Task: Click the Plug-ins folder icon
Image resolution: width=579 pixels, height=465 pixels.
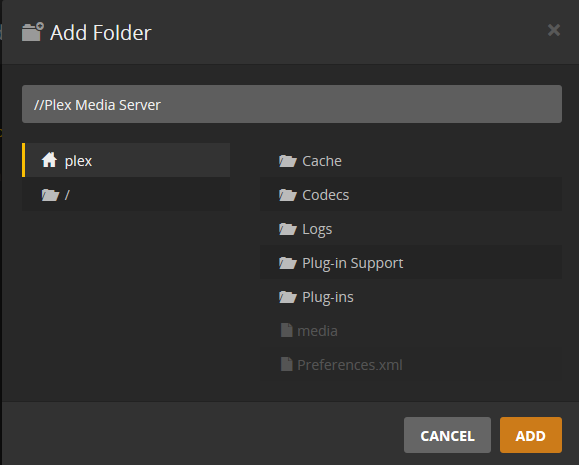Action: (x=288, y=297)
